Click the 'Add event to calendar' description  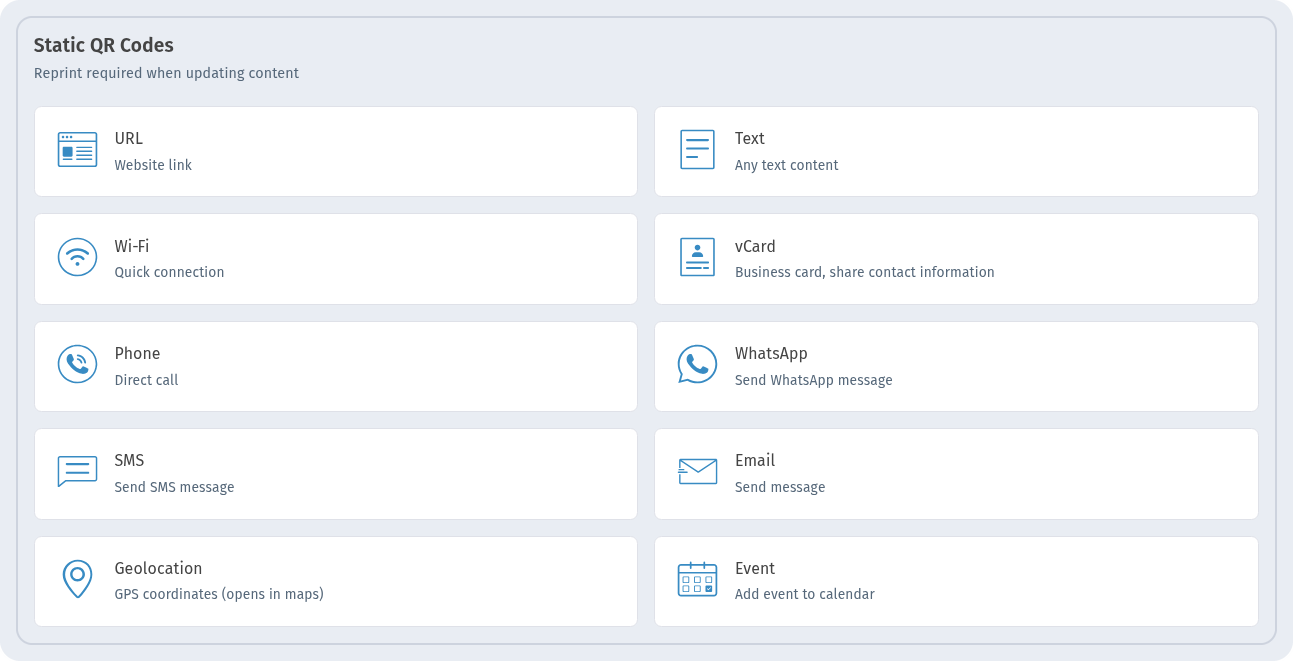pyautogui.click(x=805, y=594)
